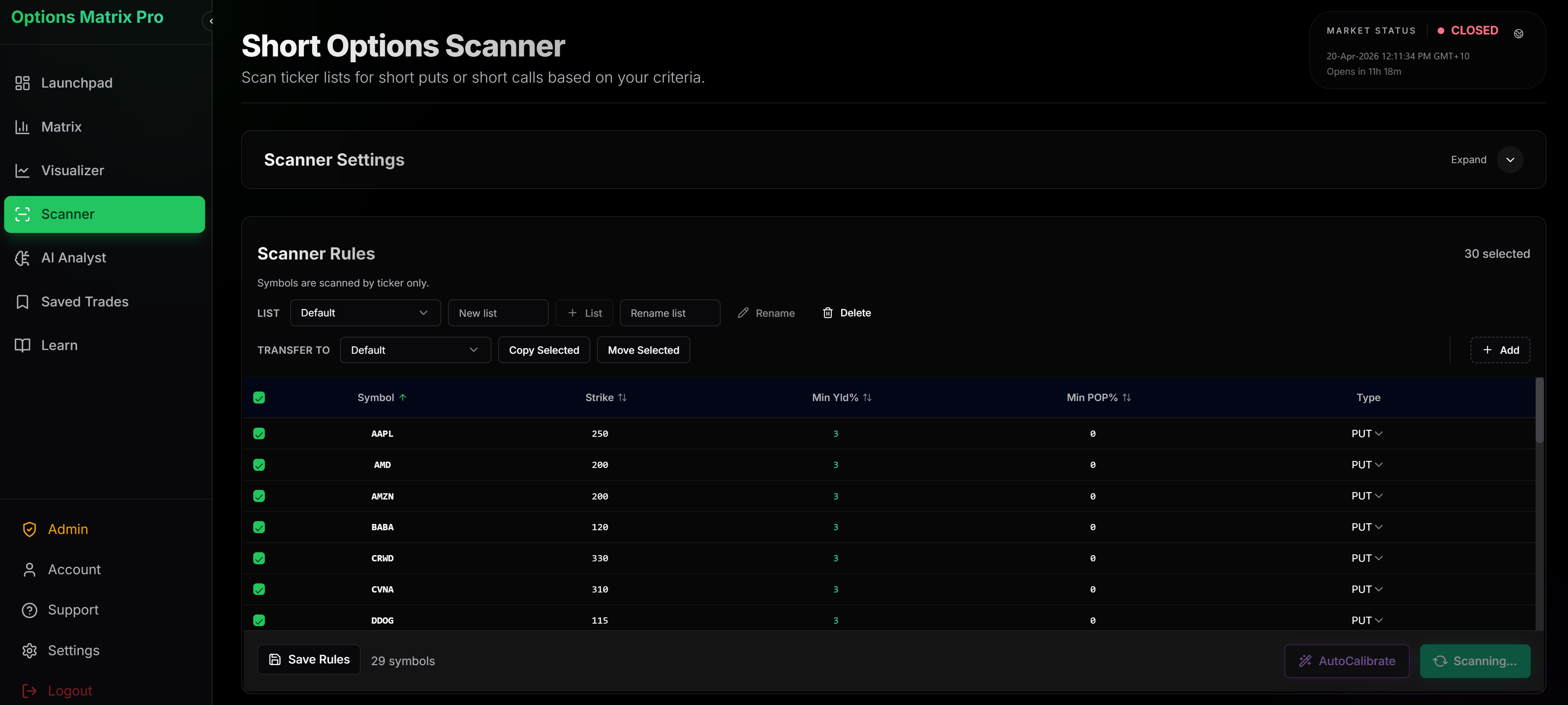Viewport: 1568px width, 705px height.
Task: Click the Visualizer line chart icon
Action: tap(22, 171)
